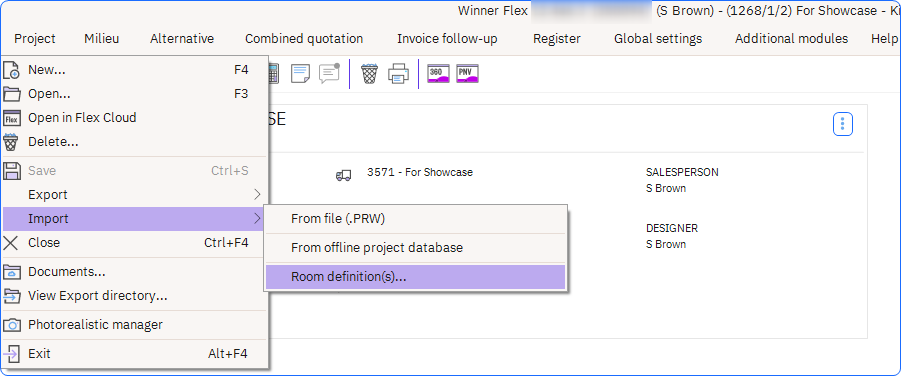Open the Alternative menu
The width and height of the screenshot is (901, 376).
click(182, 39)
